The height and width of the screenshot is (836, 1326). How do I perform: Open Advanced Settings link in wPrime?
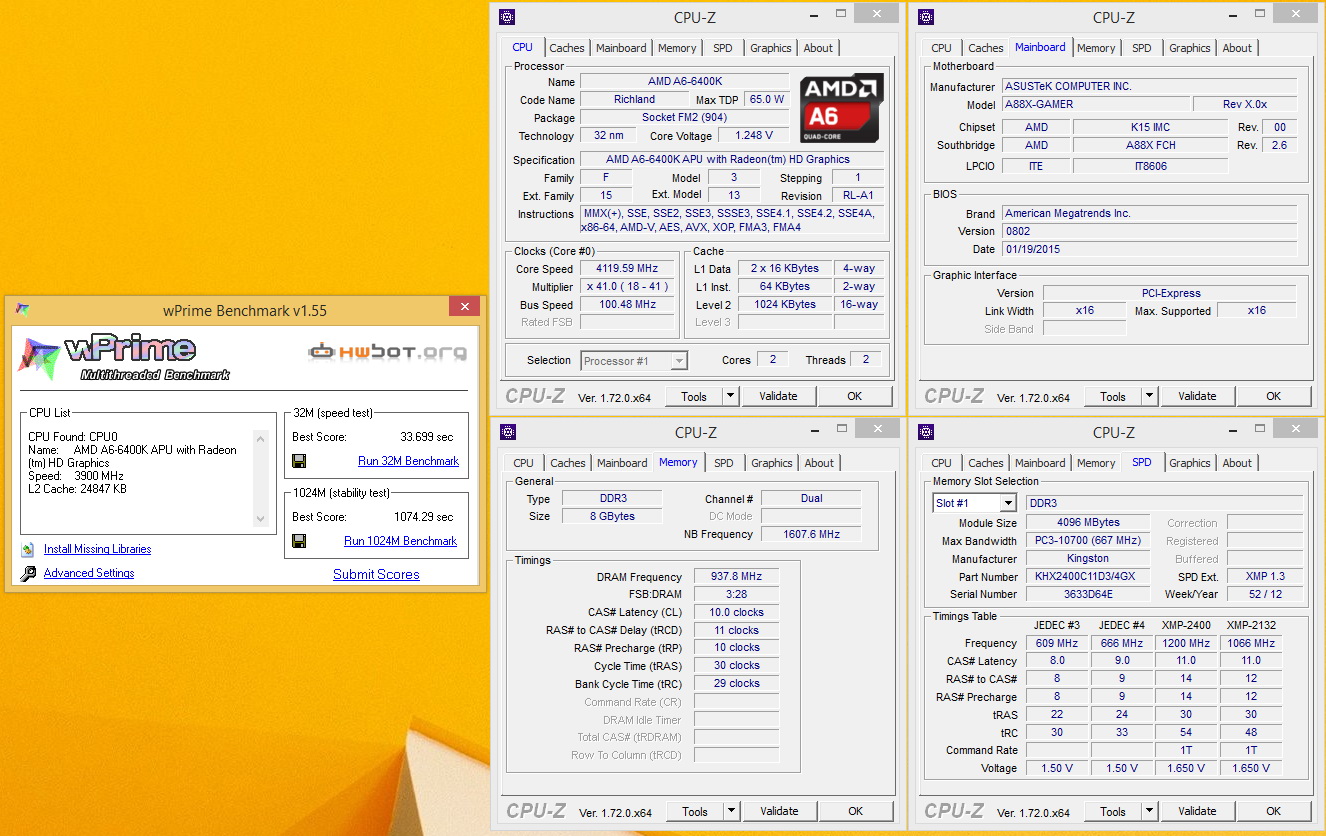89,573
